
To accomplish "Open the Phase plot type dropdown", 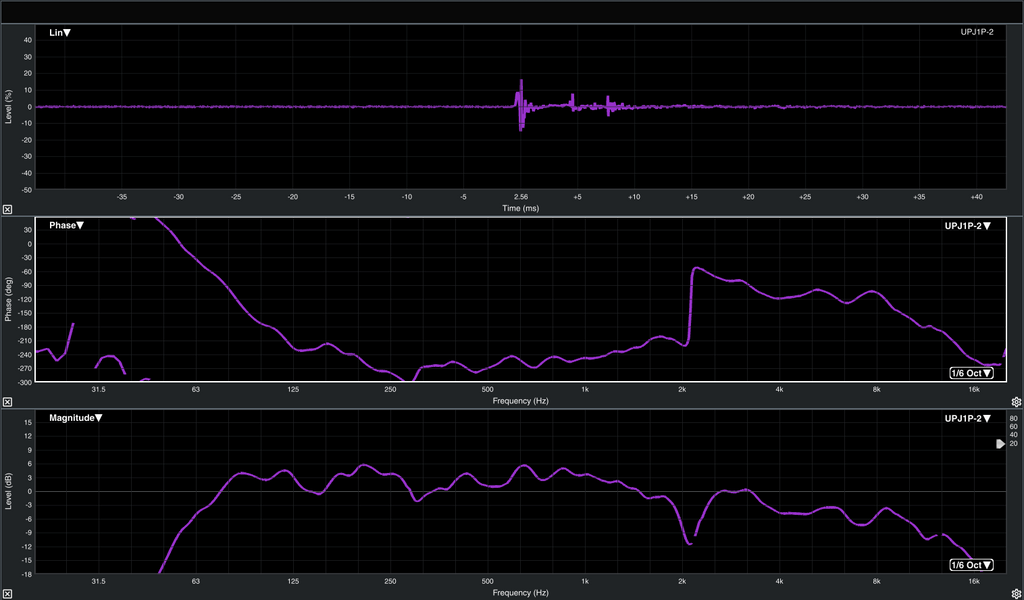I will (67, 226).
